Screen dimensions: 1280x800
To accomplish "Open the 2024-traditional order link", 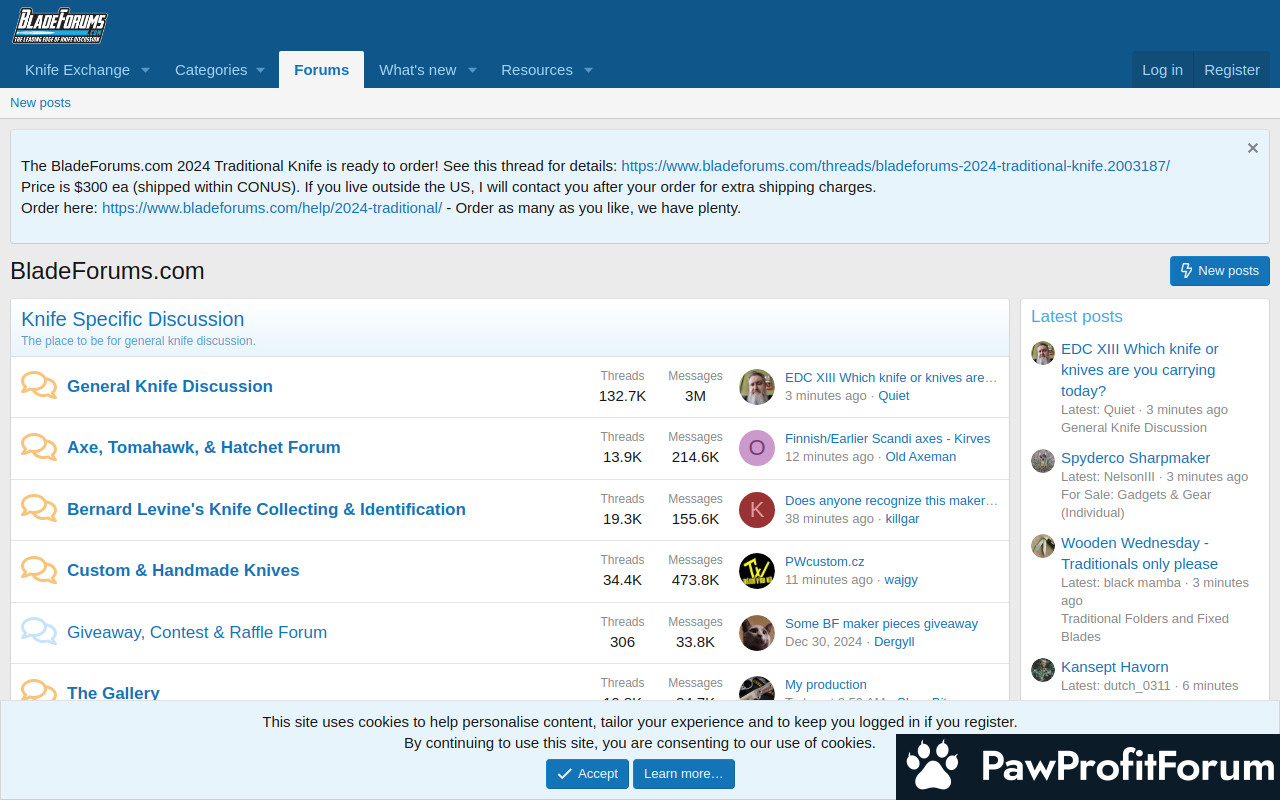I will pyautogui.click(x=272, y=208).
